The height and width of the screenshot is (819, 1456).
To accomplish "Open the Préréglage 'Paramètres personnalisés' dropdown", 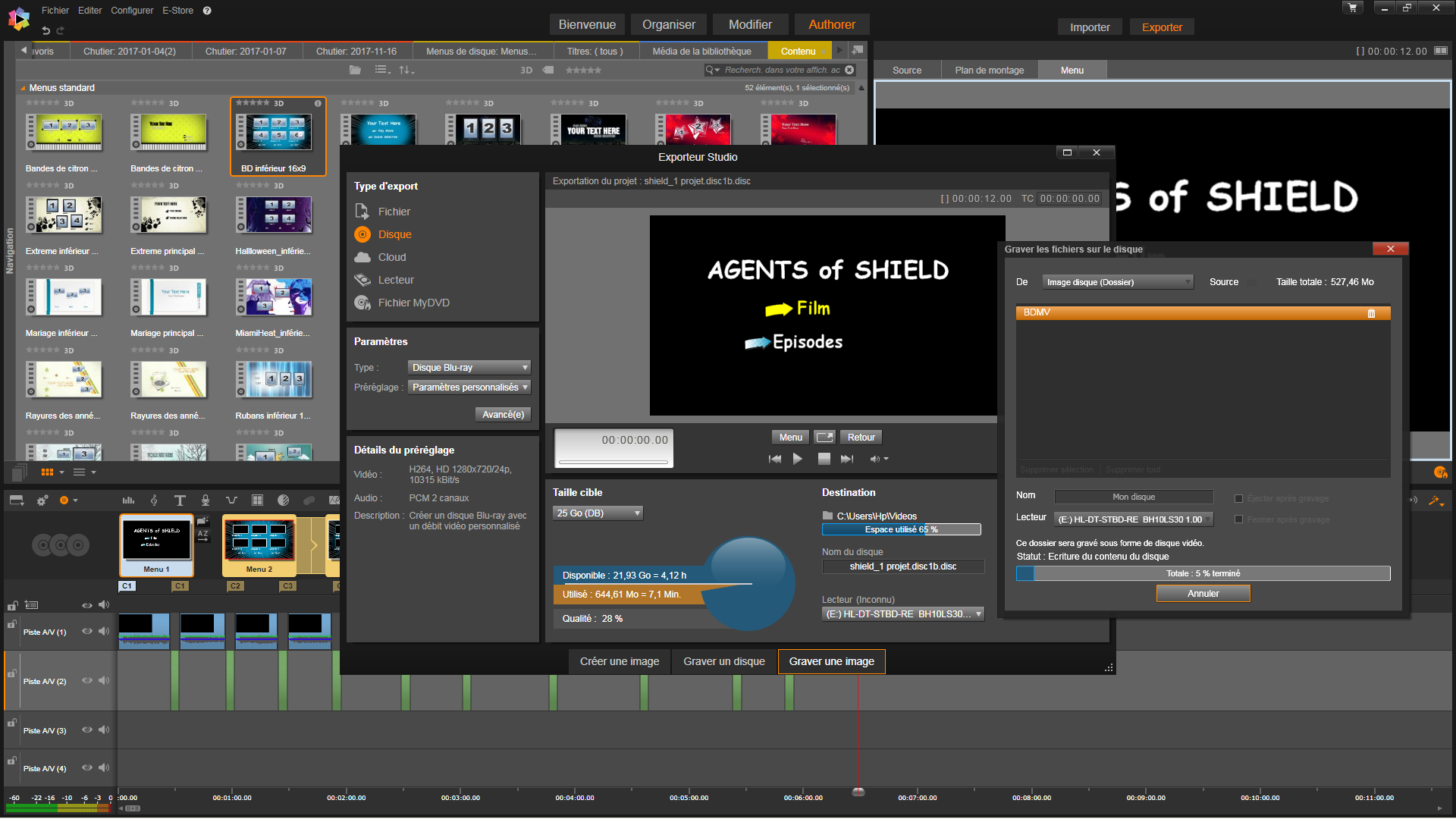I will point(469,388).
